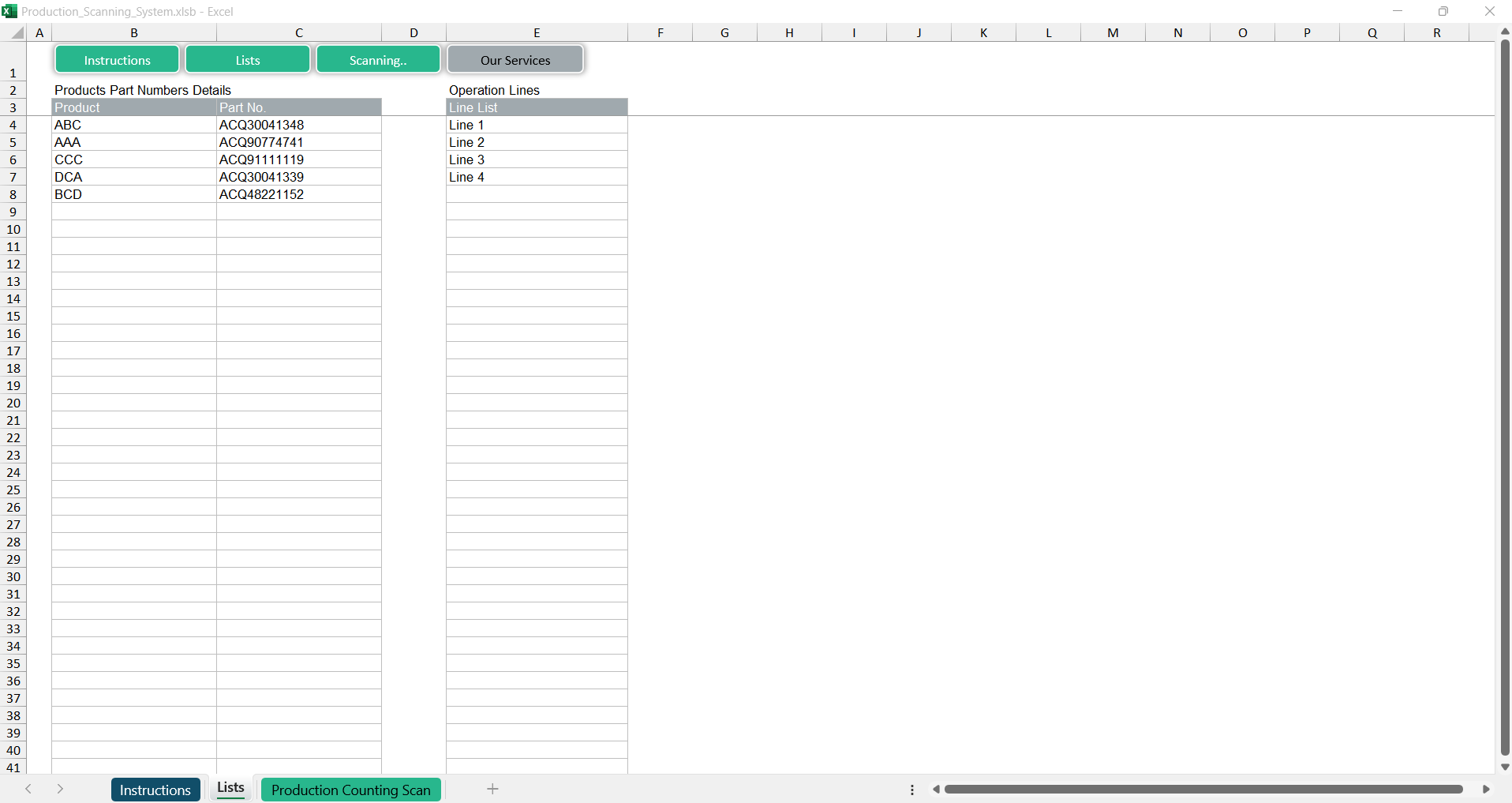Open the Our Services button
1512x803 pixels.
pos(515,60)
